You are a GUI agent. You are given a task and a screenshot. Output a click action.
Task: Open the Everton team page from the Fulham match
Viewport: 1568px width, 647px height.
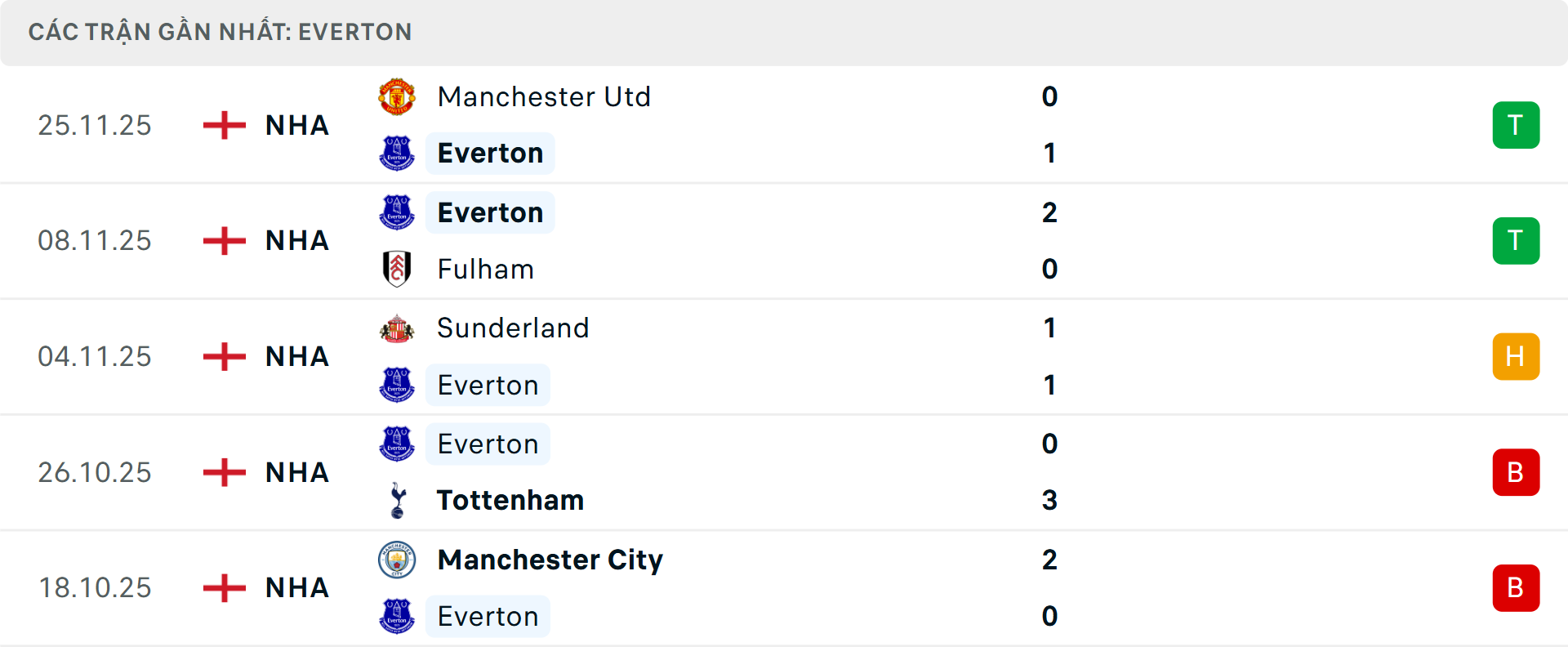point(489,212)
